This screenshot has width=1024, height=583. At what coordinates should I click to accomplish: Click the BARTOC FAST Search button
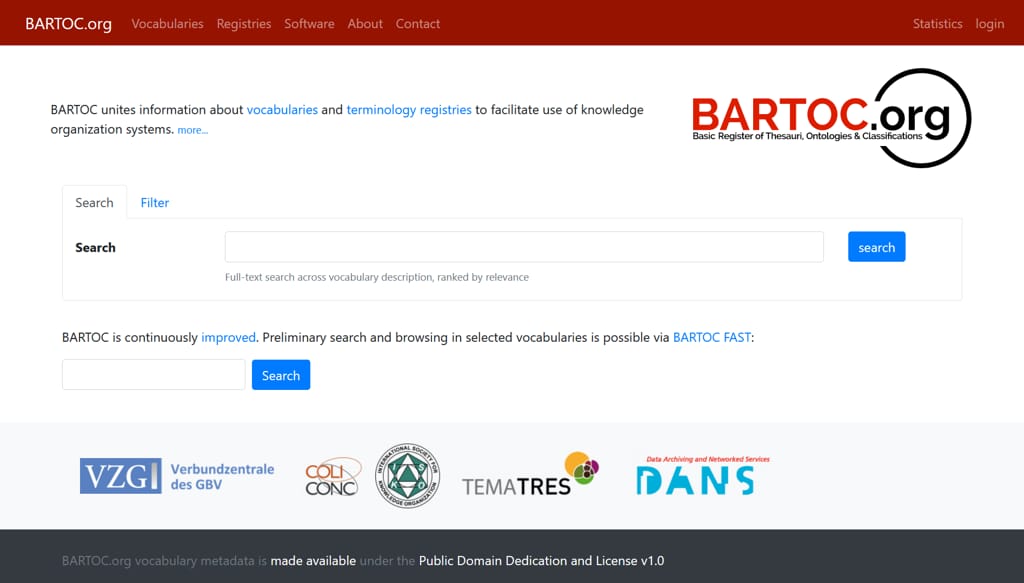tap(281, 375)
